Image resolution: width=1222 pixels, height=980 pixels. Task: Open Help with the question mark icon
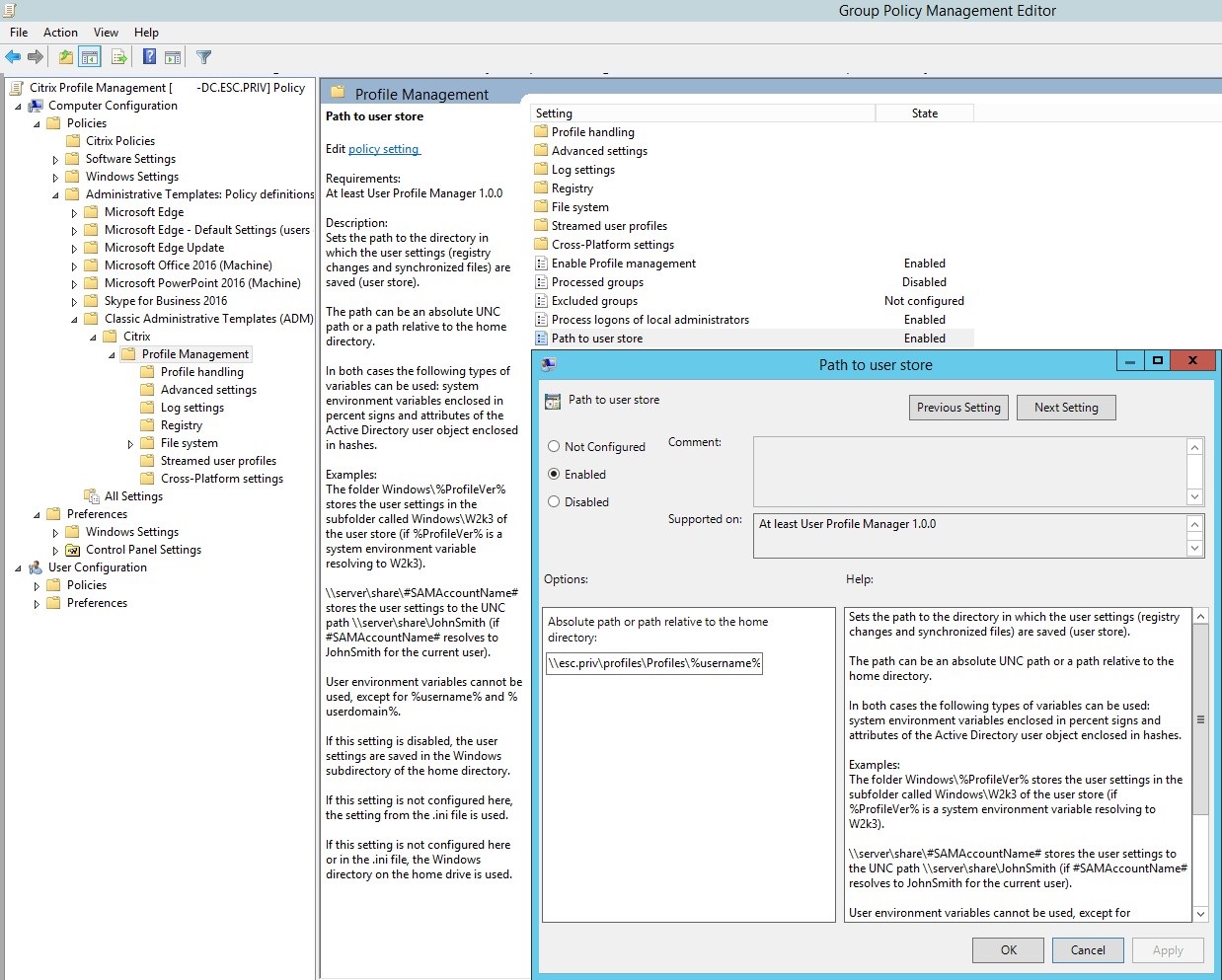(x=149, y=57)
